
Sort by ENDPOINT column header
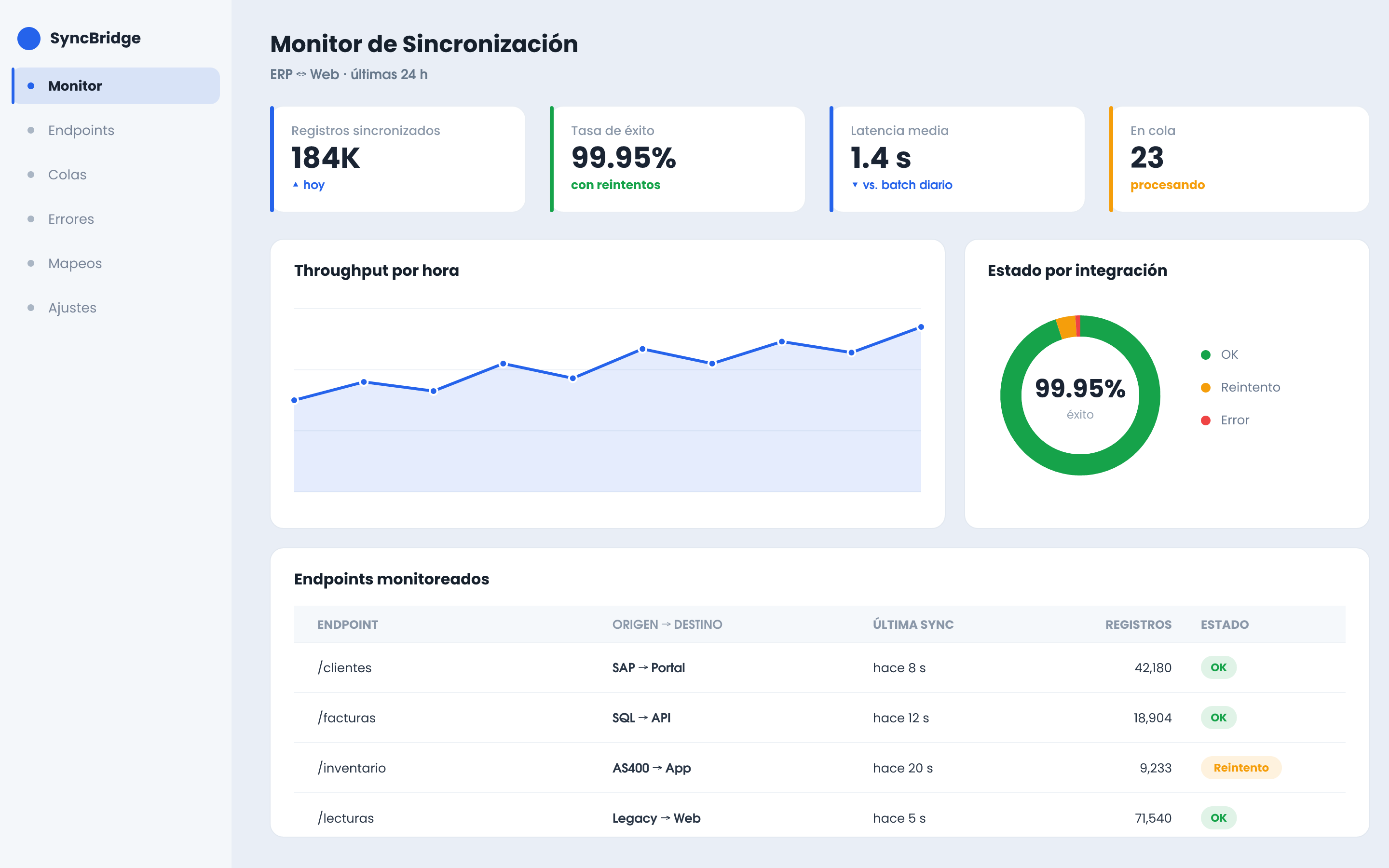(348, 624)
